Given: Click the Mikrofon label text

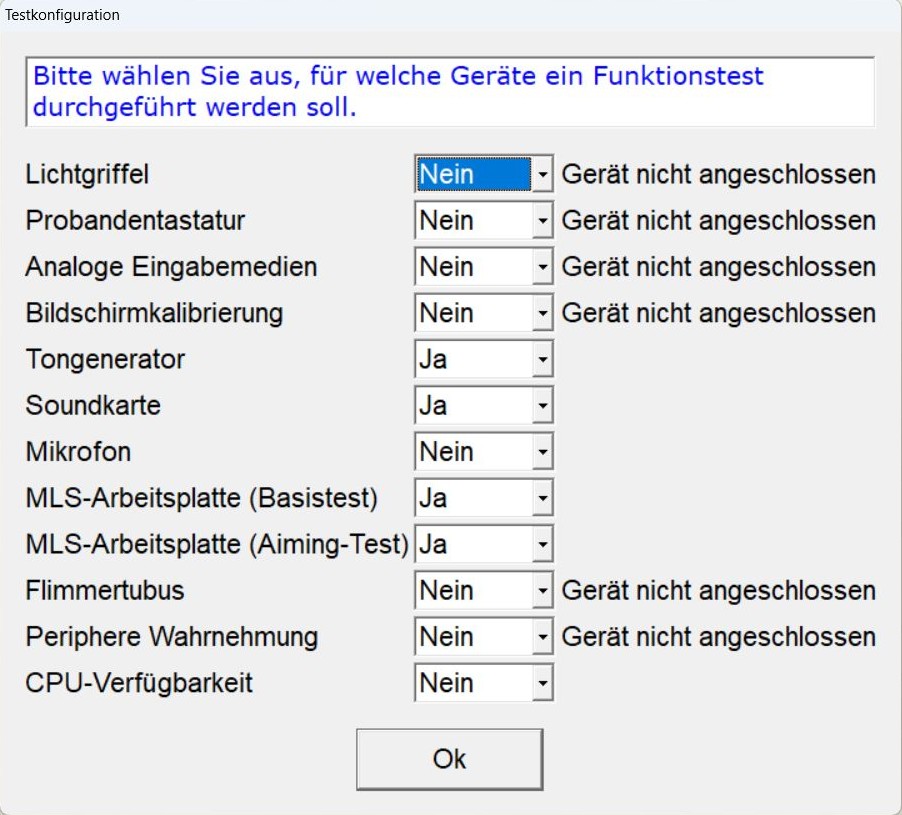Looking at the screenshot, I should (78, 452).
